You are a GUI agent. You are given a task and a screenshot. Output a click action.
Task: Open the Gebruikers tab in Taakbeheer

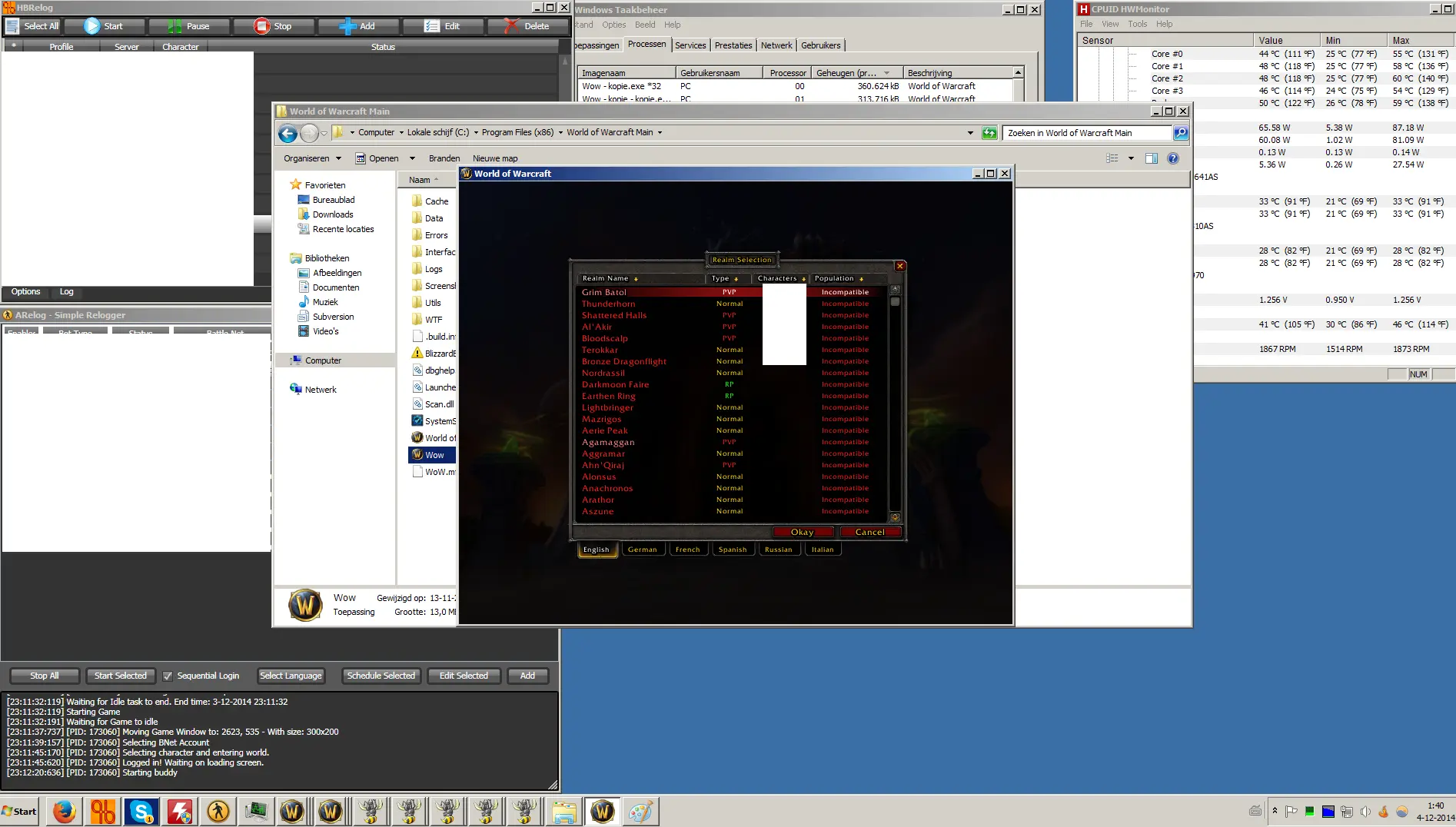click(x=820, y=45)
